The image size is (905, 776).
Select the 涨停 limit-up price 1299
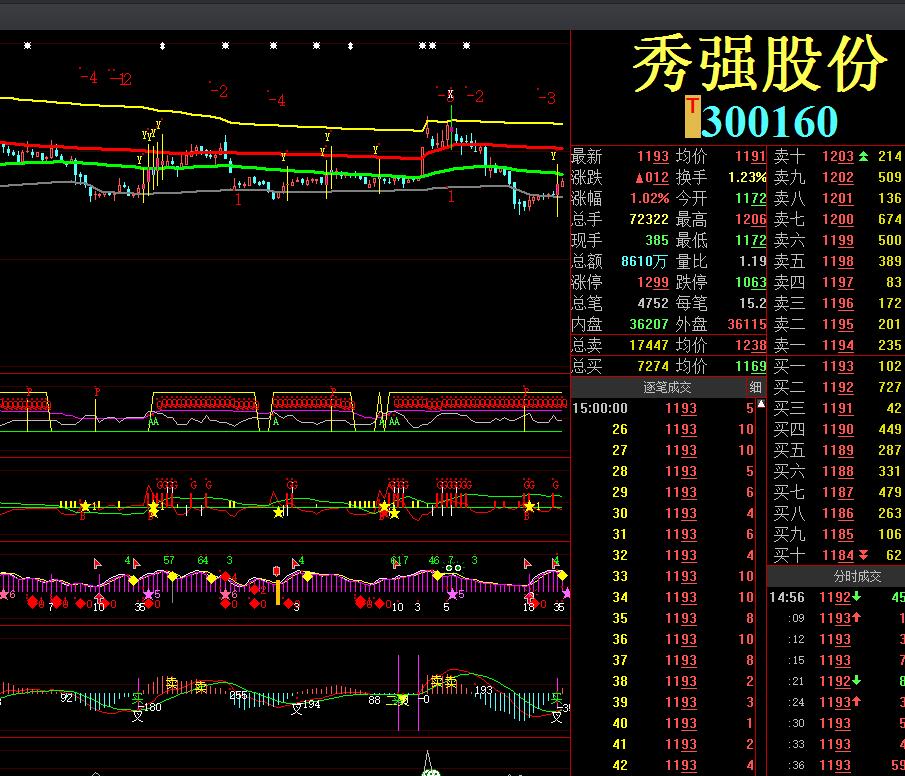653,282
